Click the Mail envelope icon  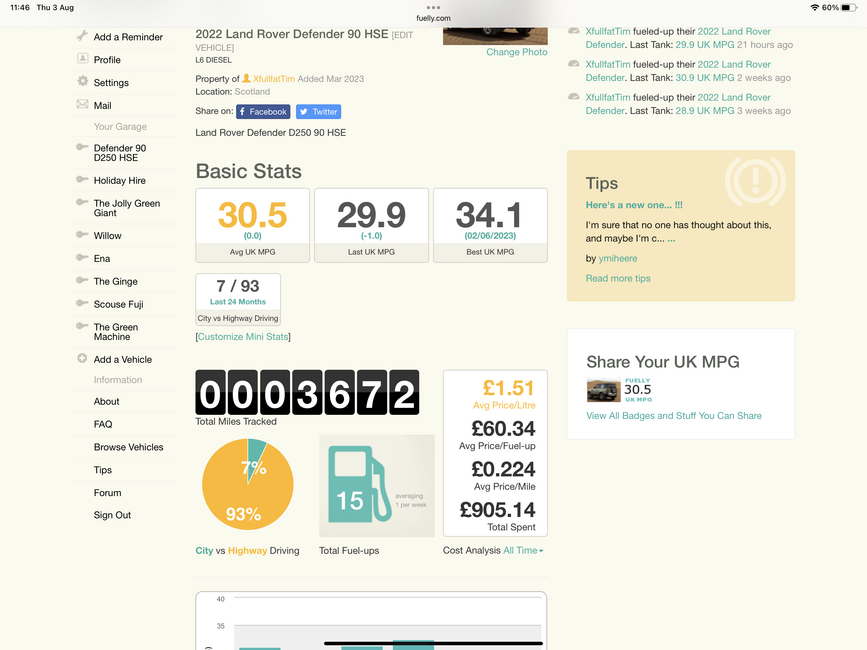tap(82, 104)
